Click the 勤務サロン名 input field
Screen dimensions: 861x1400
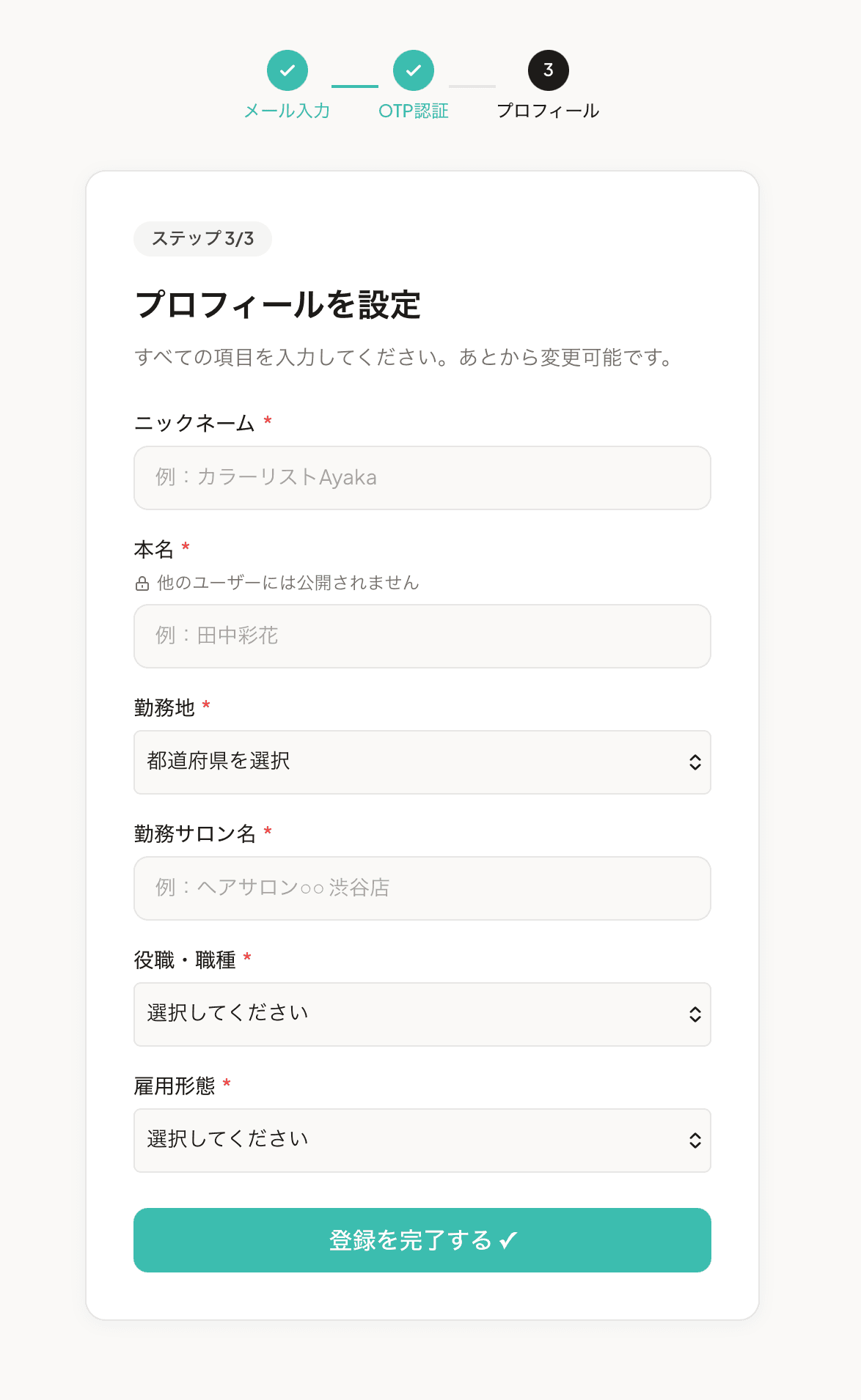[x=422, y=888]
